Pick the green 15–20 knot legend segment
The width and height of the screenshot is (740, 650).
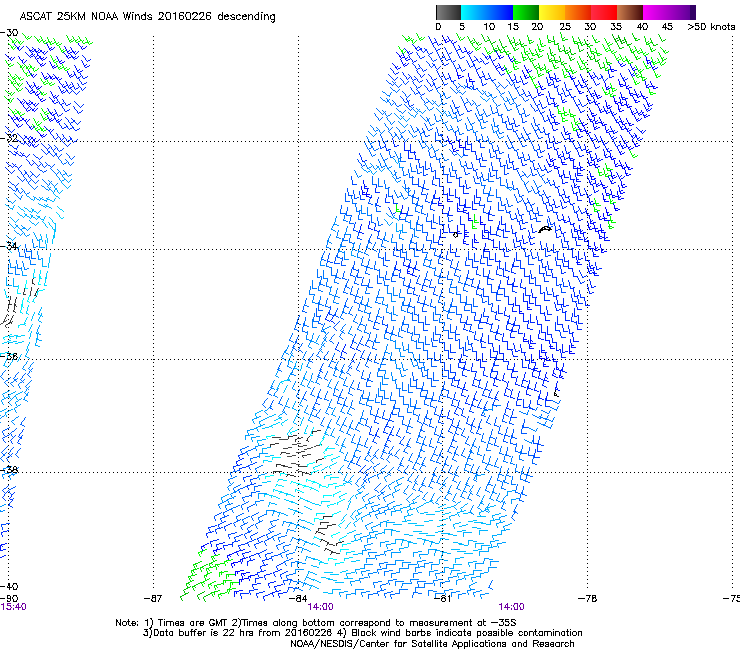click(x=526, y=12)
